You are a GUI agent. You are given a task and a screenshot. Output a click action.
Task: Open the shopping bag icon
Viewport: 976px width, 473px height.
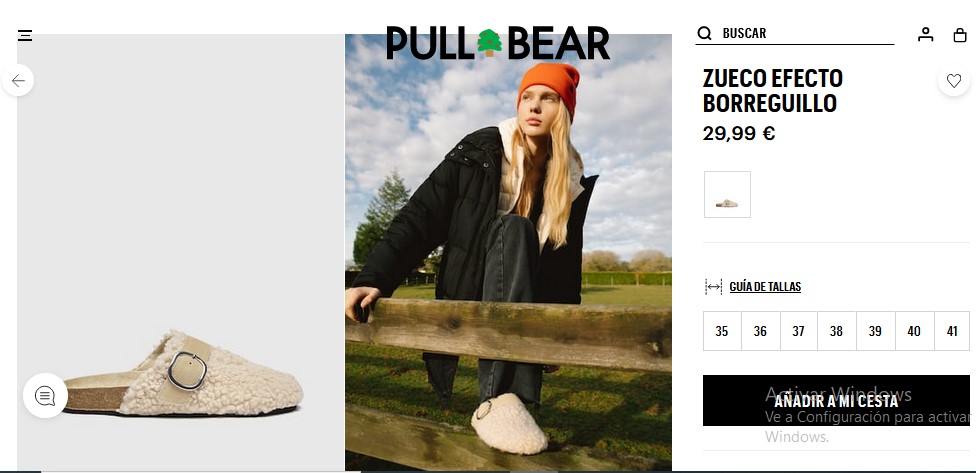pyautogui.click(x=960, y=35)
